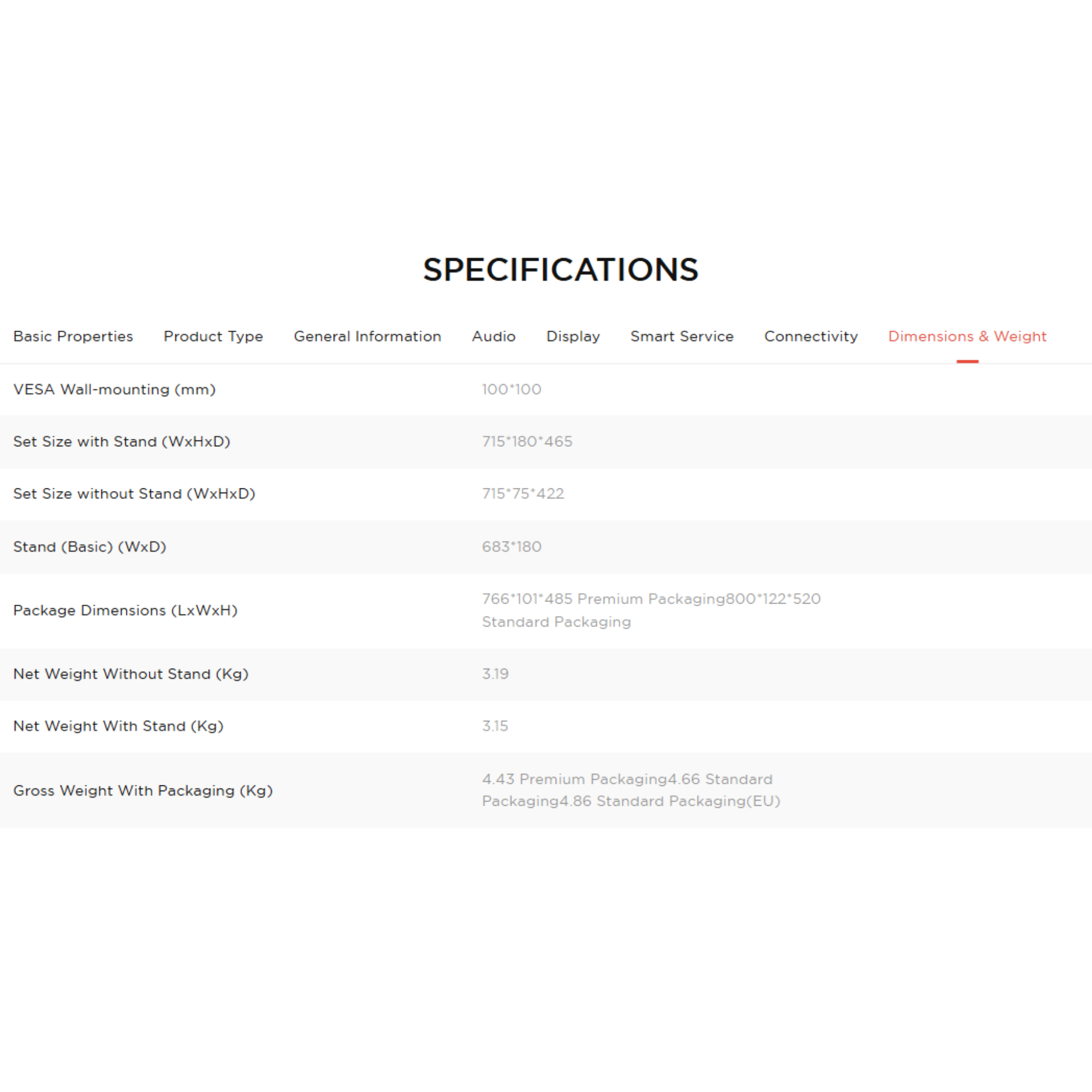Select the General Information tab
Image resolution: width=1092 pixels, height=1092 pixels.
point(367,336)
